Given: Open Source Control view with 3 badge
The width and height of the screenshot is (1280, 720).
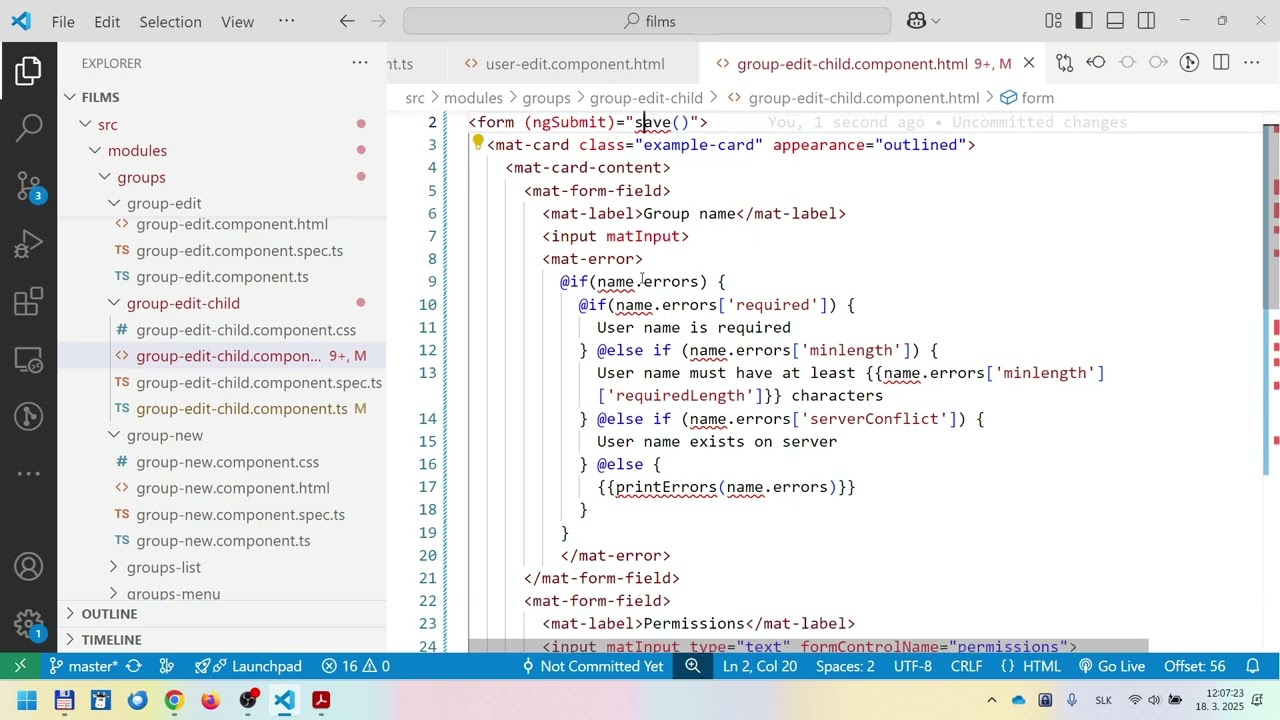Looking at the screenshot, I should pos(29,185).
